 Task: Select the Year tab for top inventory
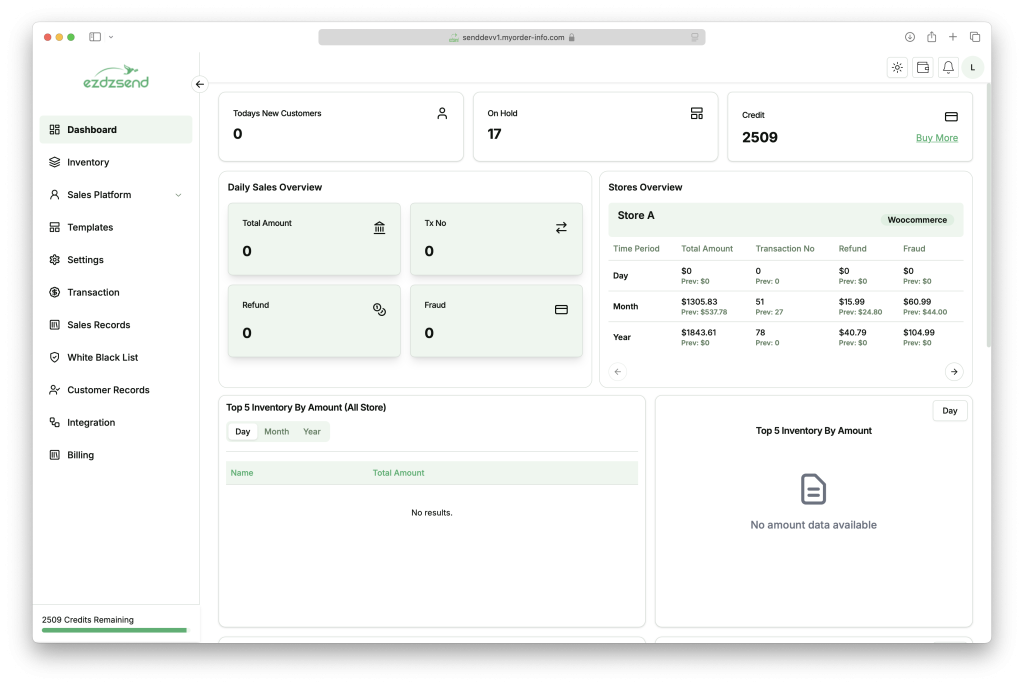(x=312, y=432)
